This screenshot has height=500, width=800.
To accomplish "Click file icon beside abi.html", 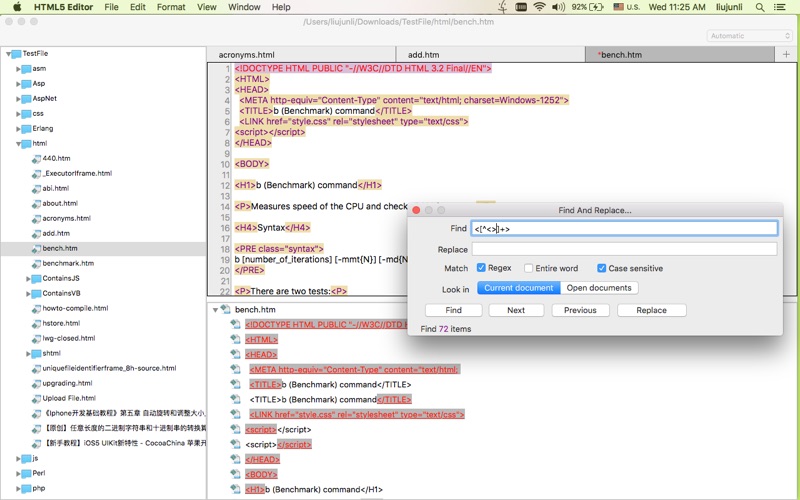I will pyautogui.click(x=36, y=189).
